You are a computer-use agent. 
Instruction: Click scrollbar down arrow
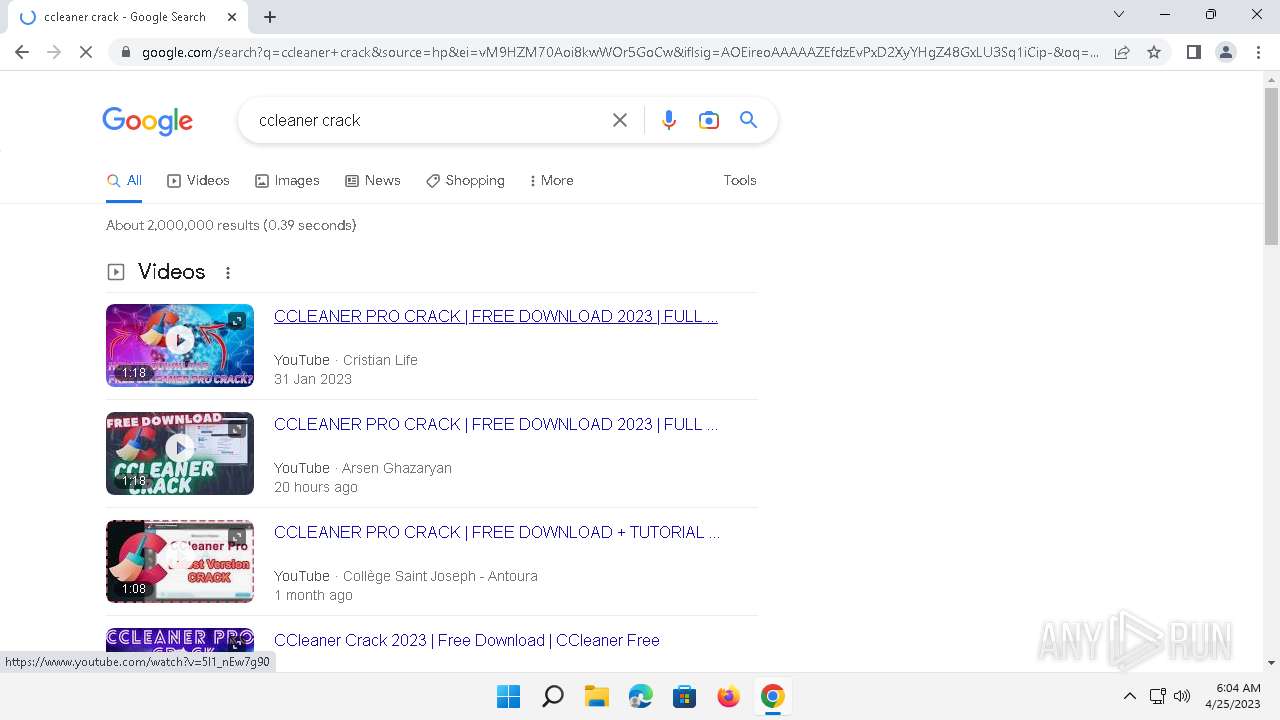click(1271, 662)
